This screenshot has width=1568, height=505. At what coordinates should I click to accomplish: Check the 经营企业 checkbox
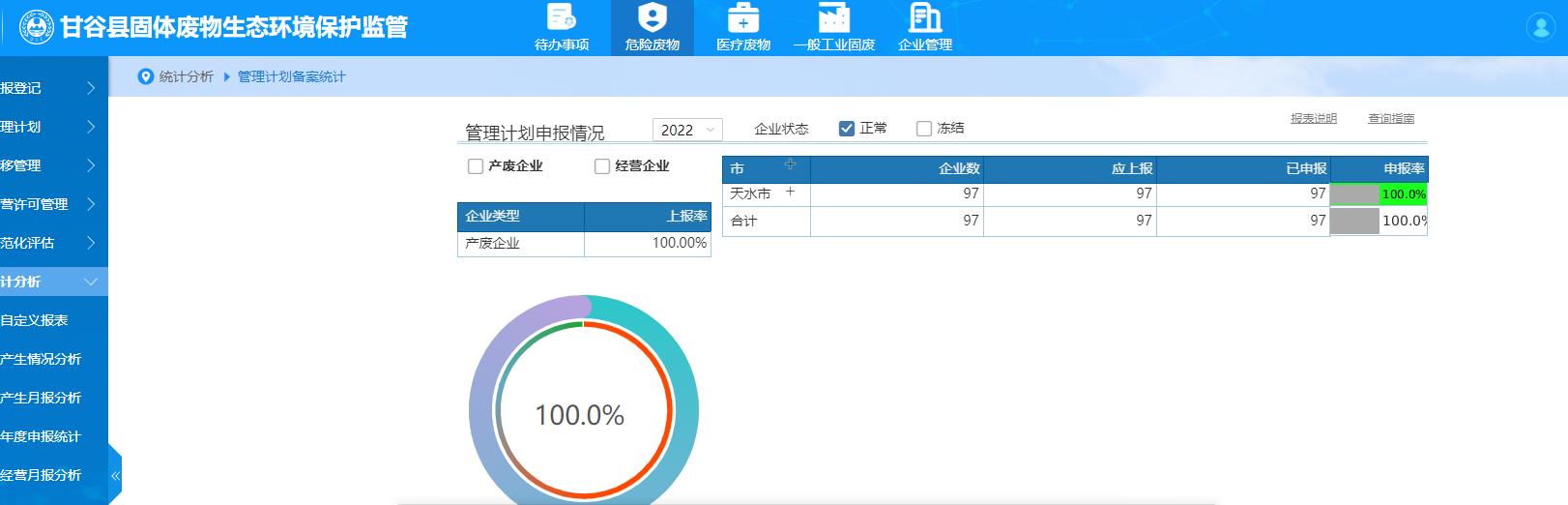pos(602,166)
